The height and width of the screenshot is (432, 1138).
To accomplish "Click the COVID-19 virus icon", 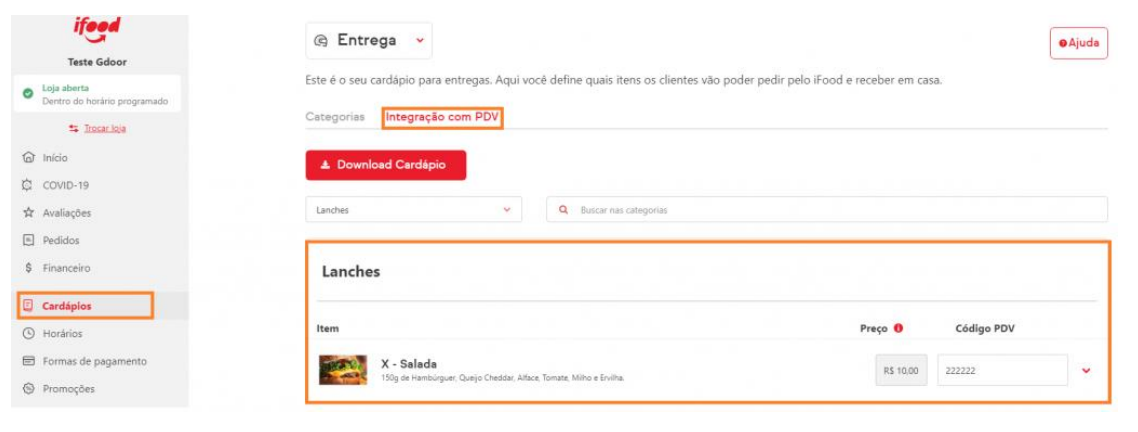I will click(28, 185).
